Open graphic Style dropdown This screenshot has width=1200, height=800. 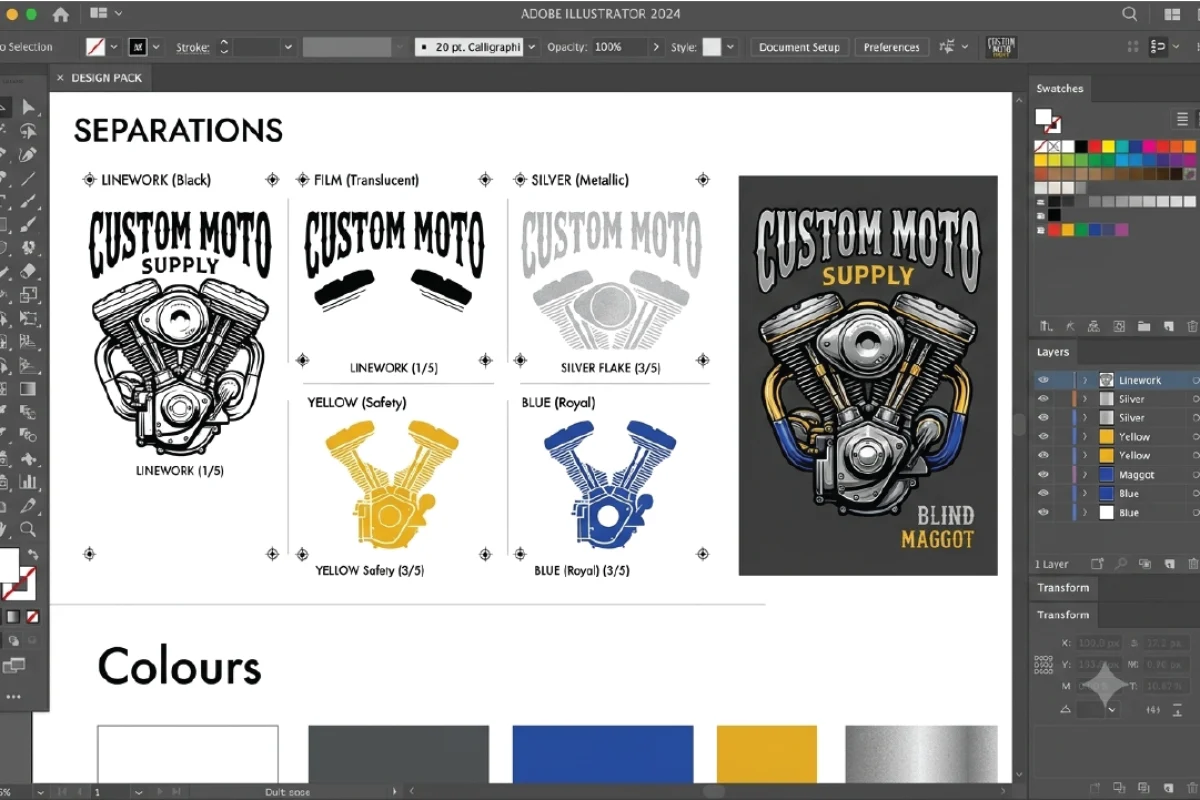[731, 47]
